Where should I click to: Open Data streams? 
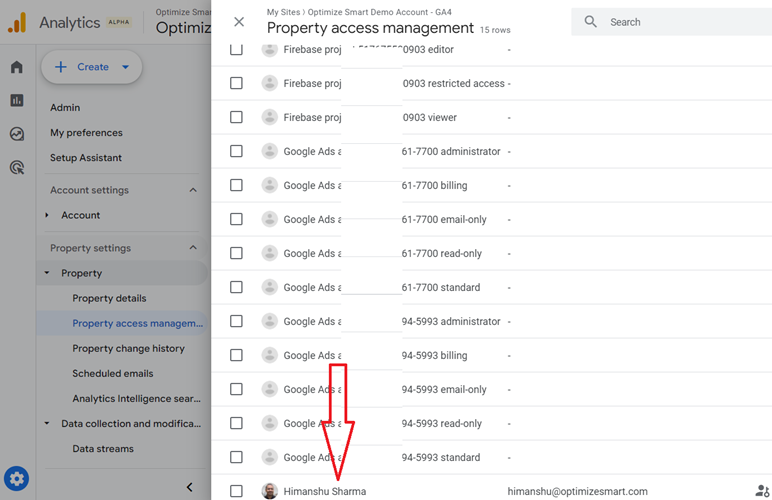coord(103,449)
